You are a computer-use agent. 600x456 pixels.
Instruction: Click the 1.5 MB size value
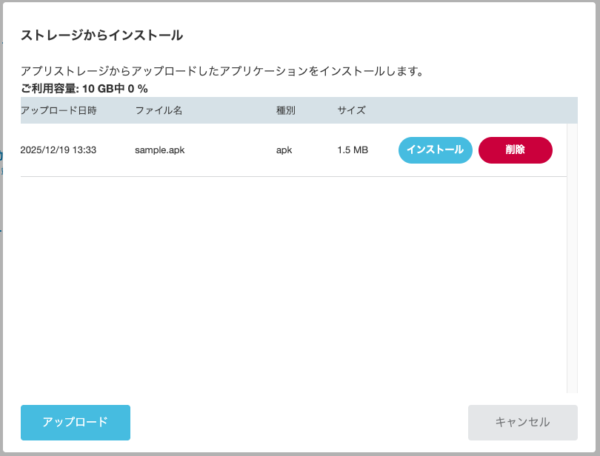352,150
